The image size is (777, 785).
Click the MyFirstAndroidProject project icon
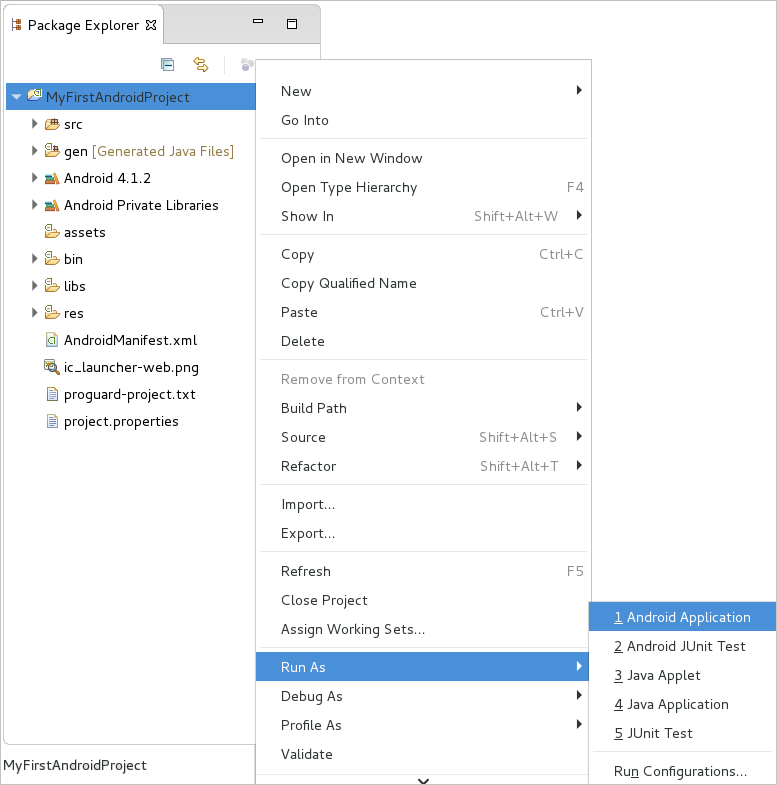(35, 95)
